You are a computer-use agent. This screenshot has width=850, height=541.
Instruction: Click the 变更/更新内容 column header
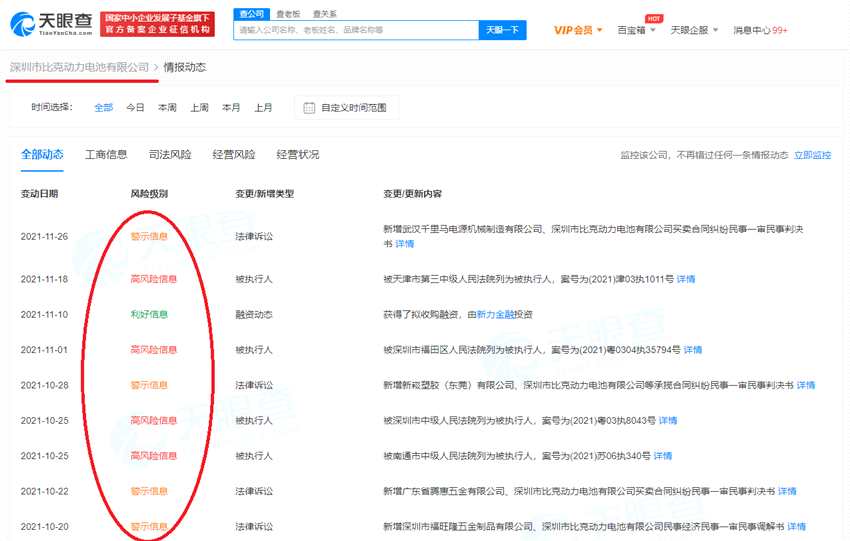click(x=413, y=194)
